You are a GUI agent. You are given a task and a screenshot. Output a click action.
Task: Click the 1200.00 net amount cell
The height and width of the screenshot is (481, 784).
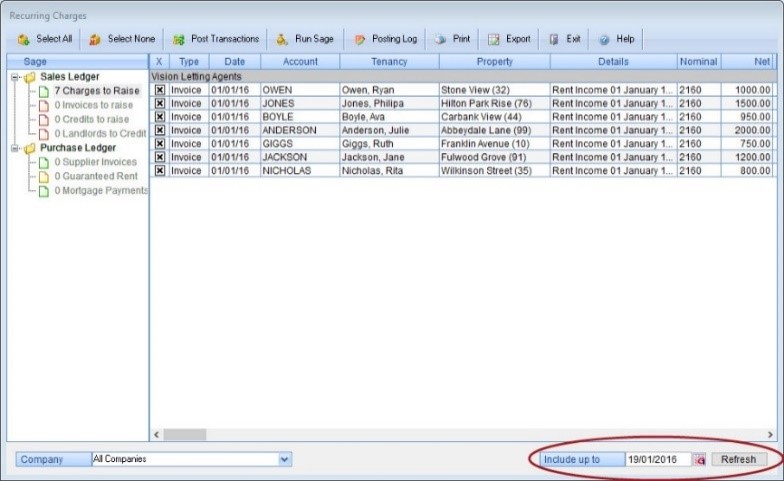(x=749, y=157)
